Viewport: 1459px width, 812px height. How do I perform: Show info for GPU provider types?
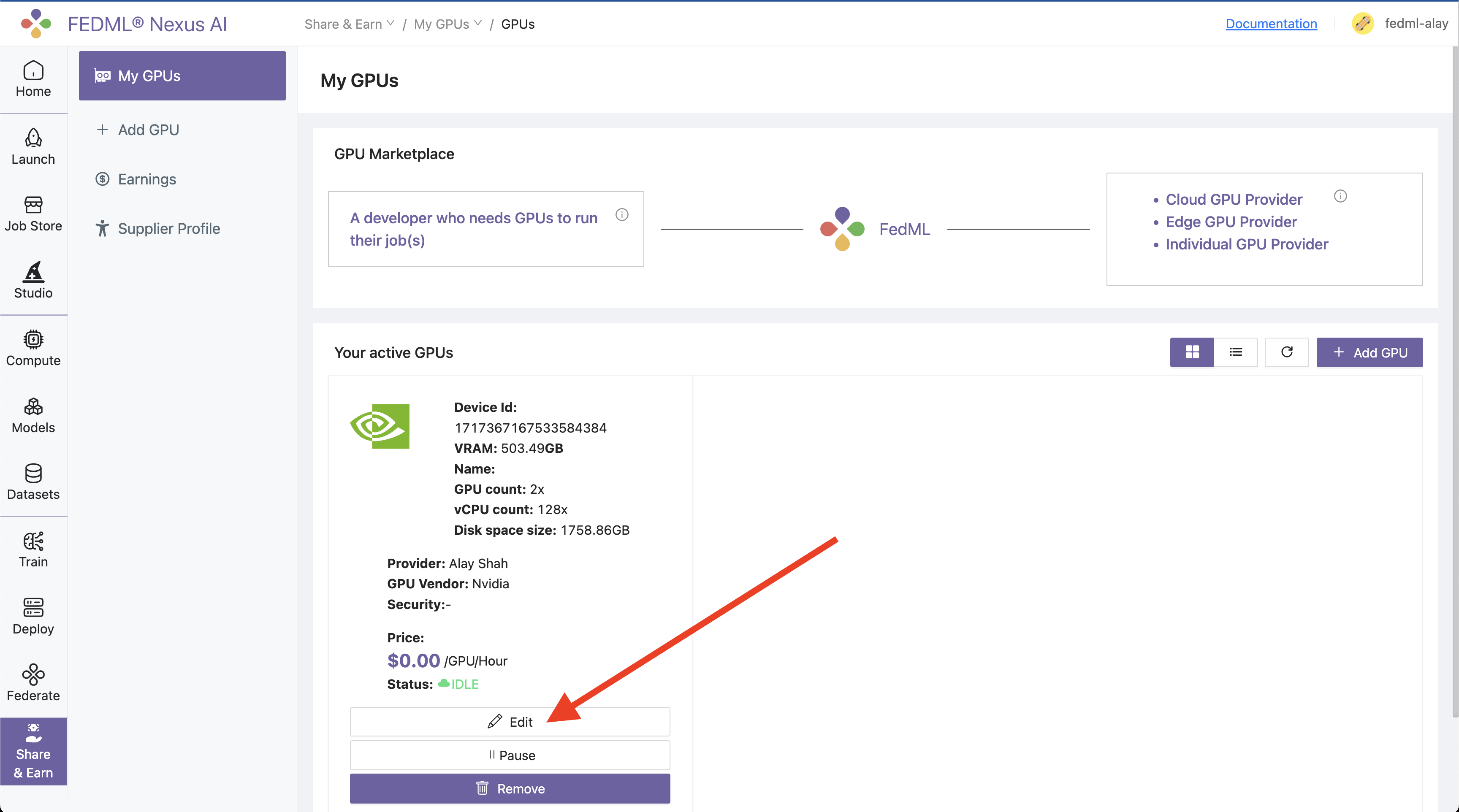tap(1340, 196)
